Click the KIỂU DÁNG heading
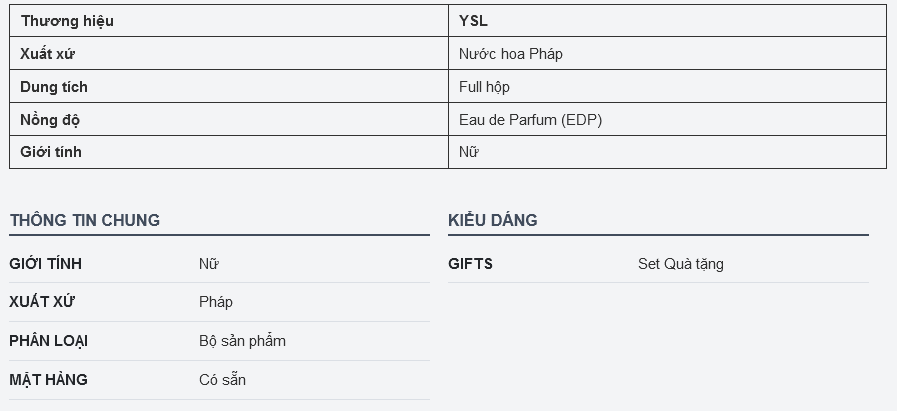This screenshot has height=411, width=897. tap(493, 220)
